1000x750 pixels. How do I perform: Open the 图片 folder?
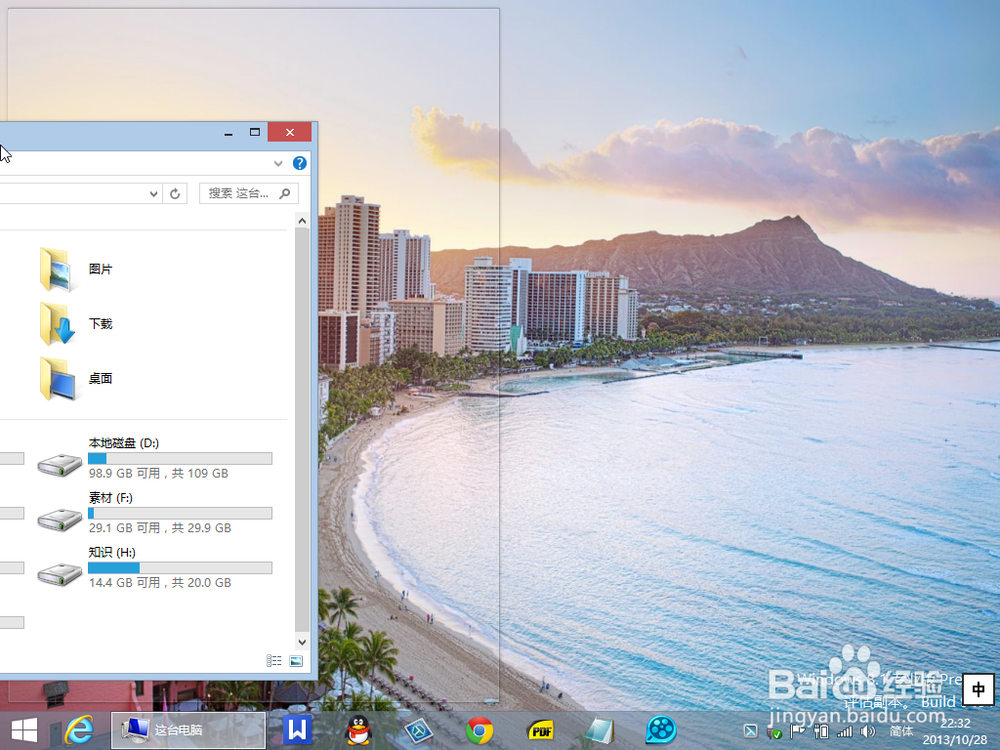pyautogui.click(x=100, y=269)
